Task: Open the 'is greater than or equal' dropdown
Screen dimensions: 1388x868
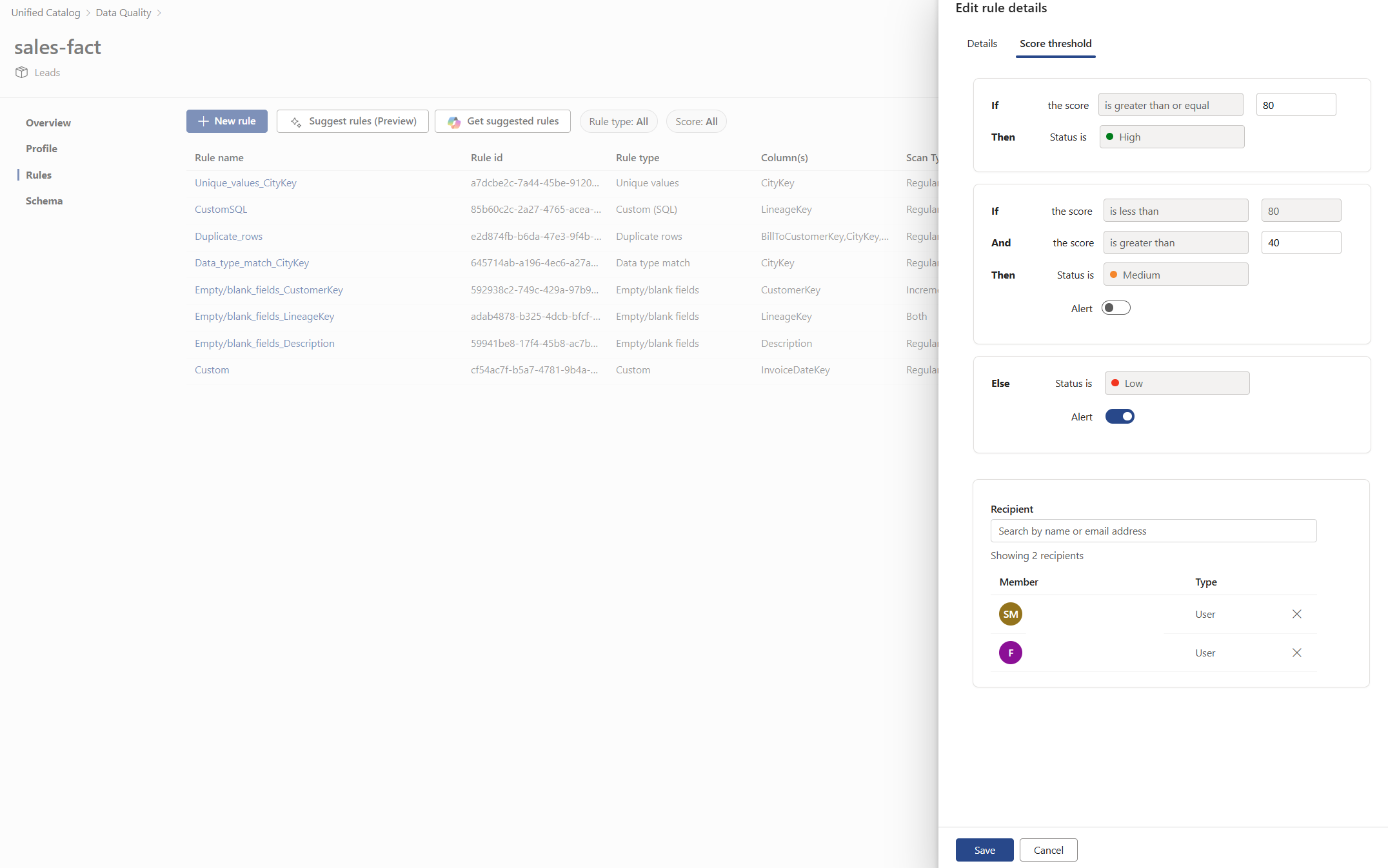Action: (x=1170, y=105)
